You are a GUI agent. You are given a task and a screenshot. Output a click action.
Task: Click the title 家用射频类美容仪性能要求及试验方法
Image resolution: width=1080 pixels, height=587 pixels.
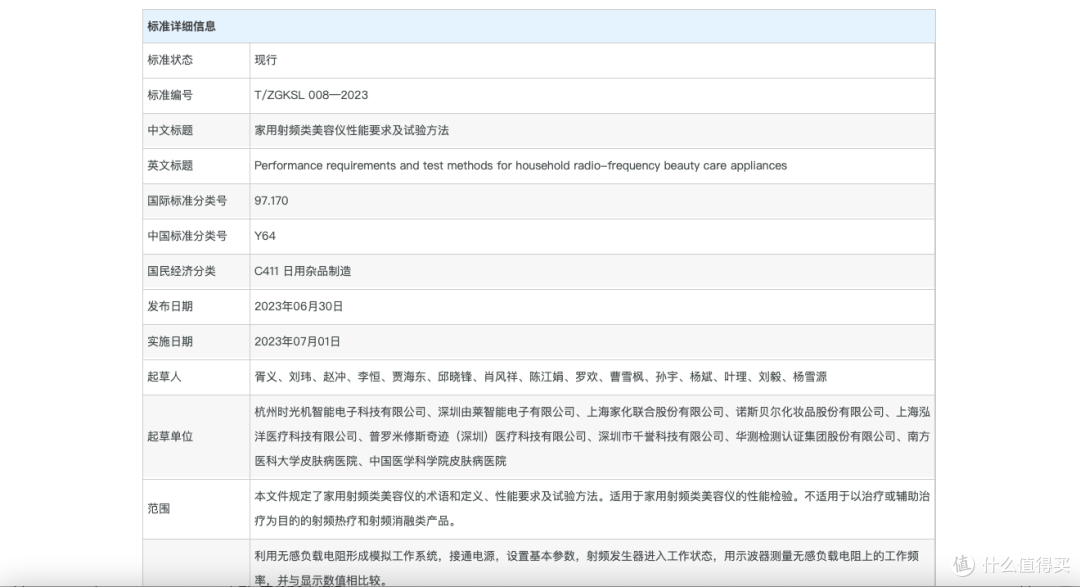[x=351, y=130]
